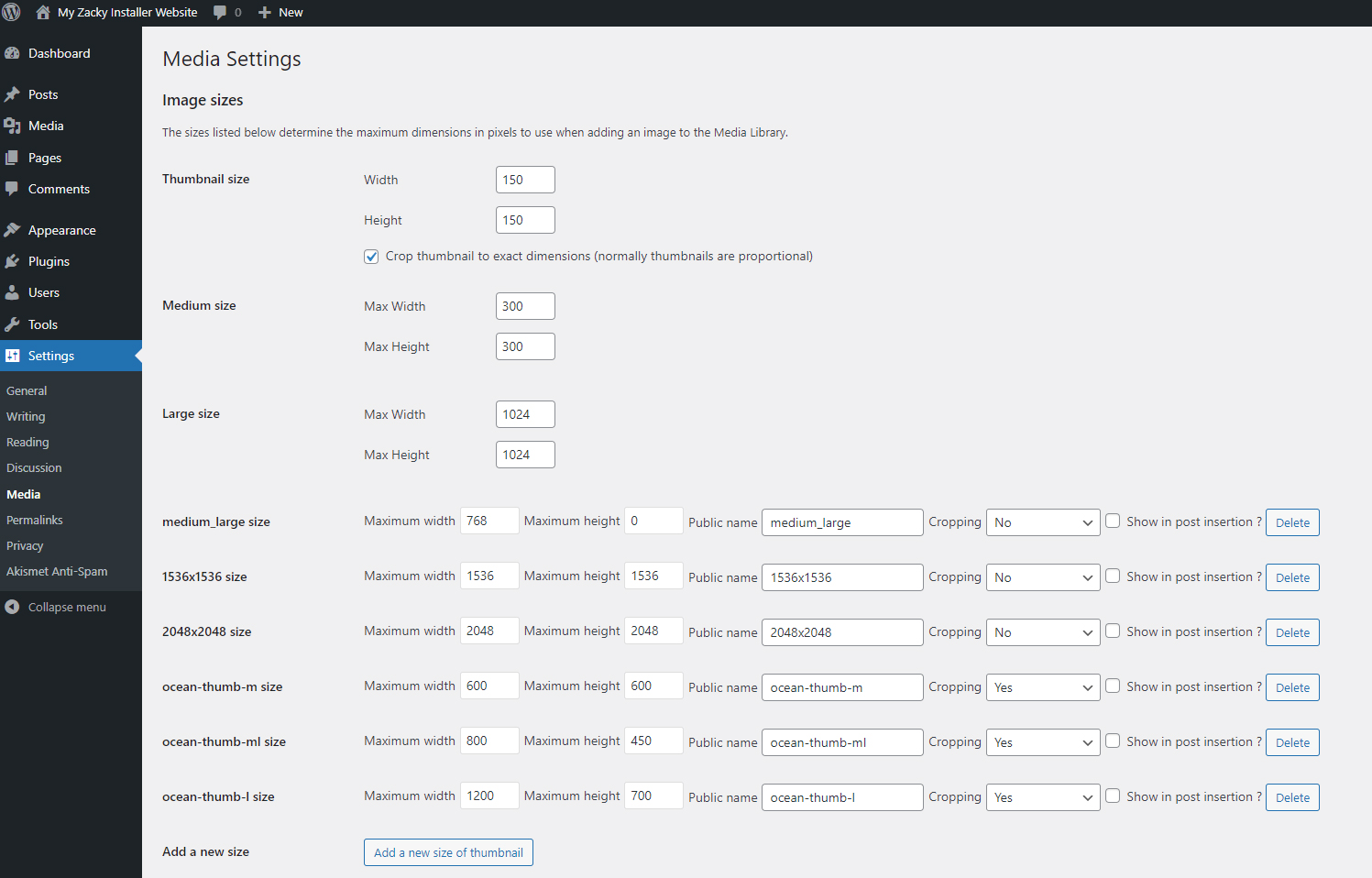Image resolution: width=1372 pixels, height=878 pixels.
Task: Open the cropping dropdown for 1536x1536 size
Action: pos(1042,576)
